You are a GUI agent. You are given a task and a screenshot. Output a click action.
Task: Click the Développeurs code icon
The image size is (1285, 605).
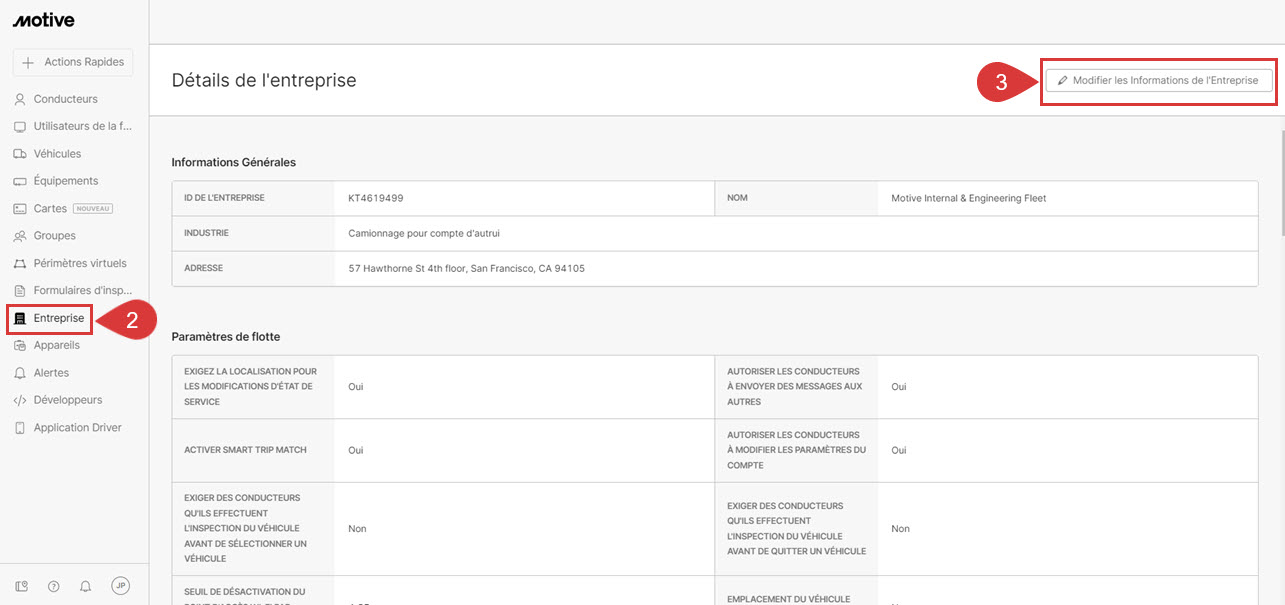tap(20, 400)
